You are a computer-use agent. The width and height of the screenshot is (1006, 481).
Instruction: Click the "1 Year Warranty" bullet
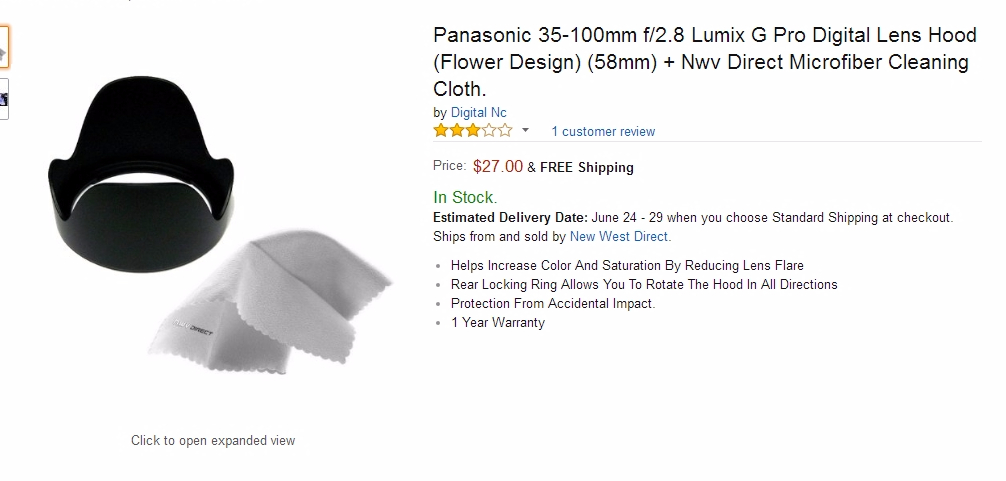(498, 323)
